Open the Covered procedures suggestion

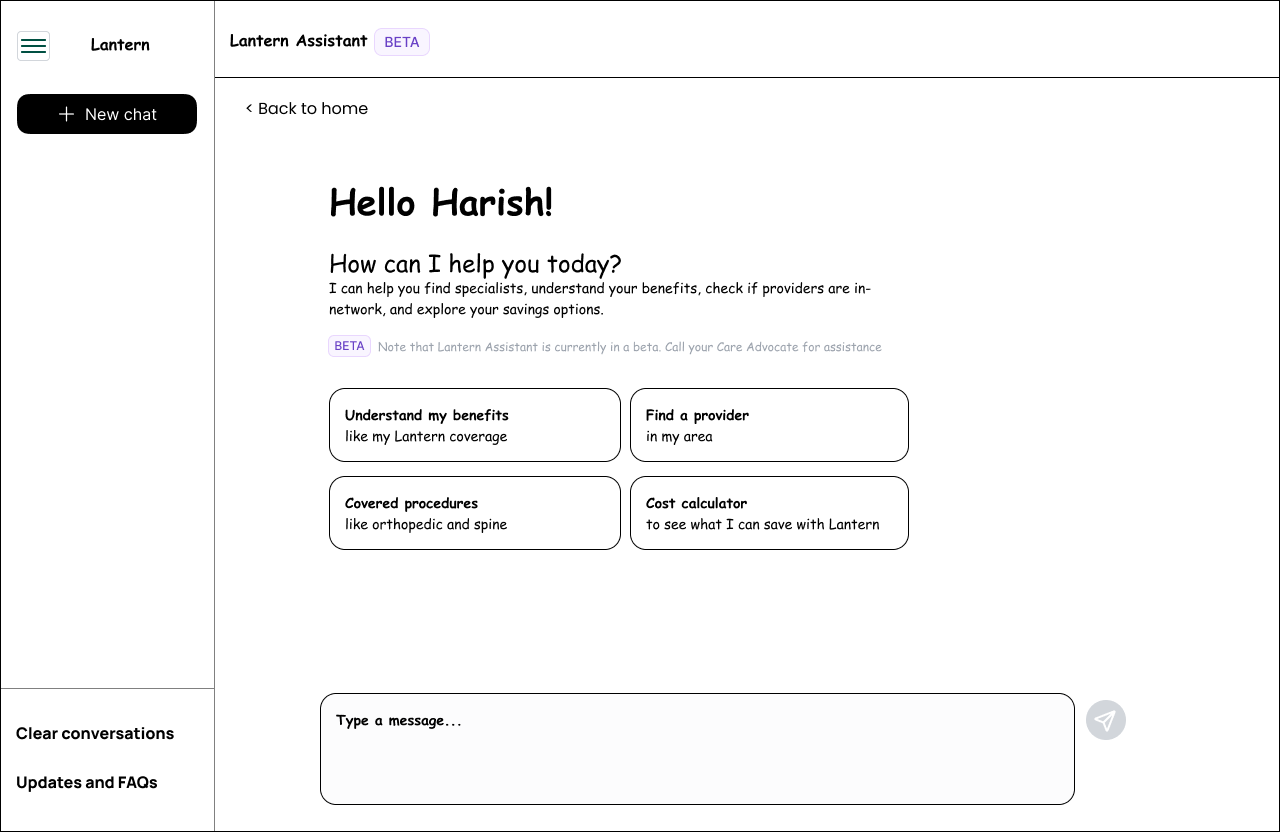(475, 513)
